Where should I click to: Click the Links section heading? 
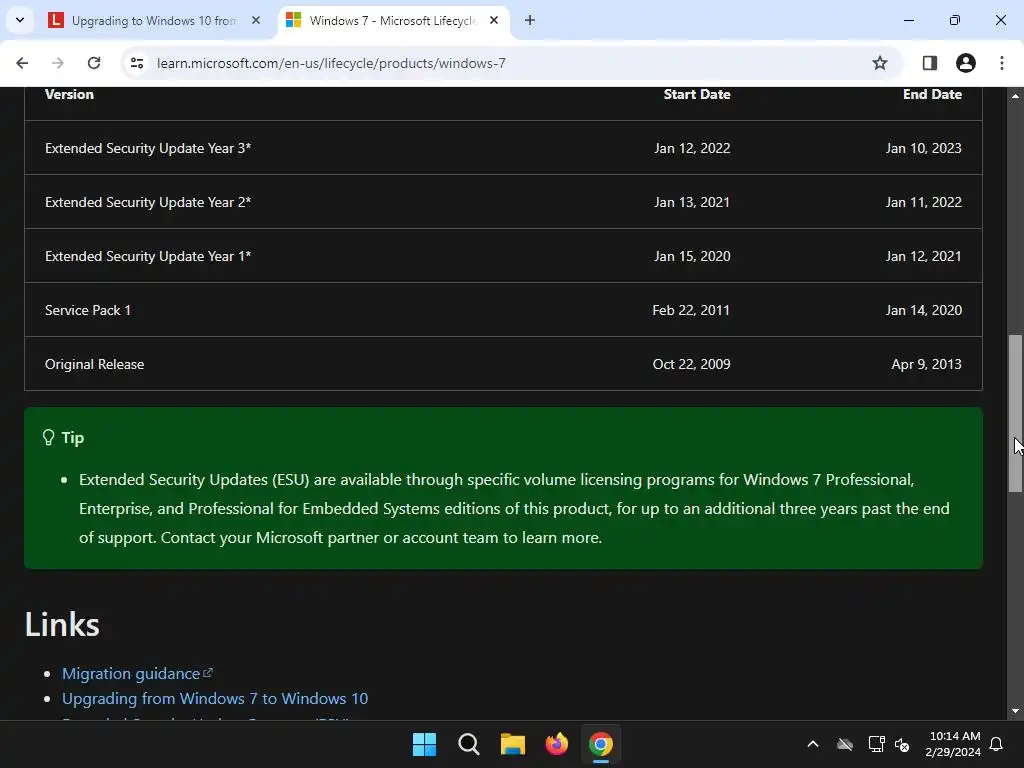tap(62, 624)
